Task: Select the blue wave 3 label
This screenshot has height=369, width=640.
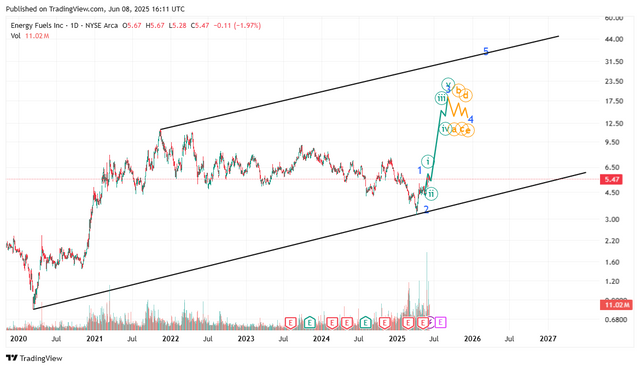Action: coord(448,90)
